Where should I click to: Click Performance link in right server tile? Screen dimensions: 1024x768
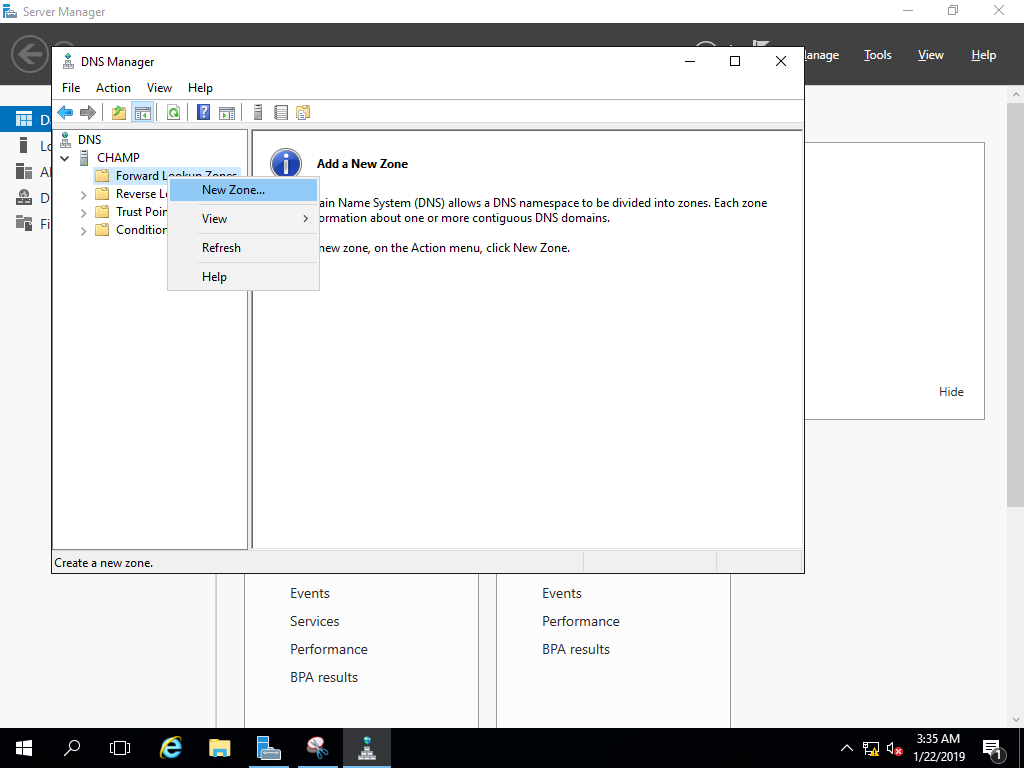click(x=581, y=621)
